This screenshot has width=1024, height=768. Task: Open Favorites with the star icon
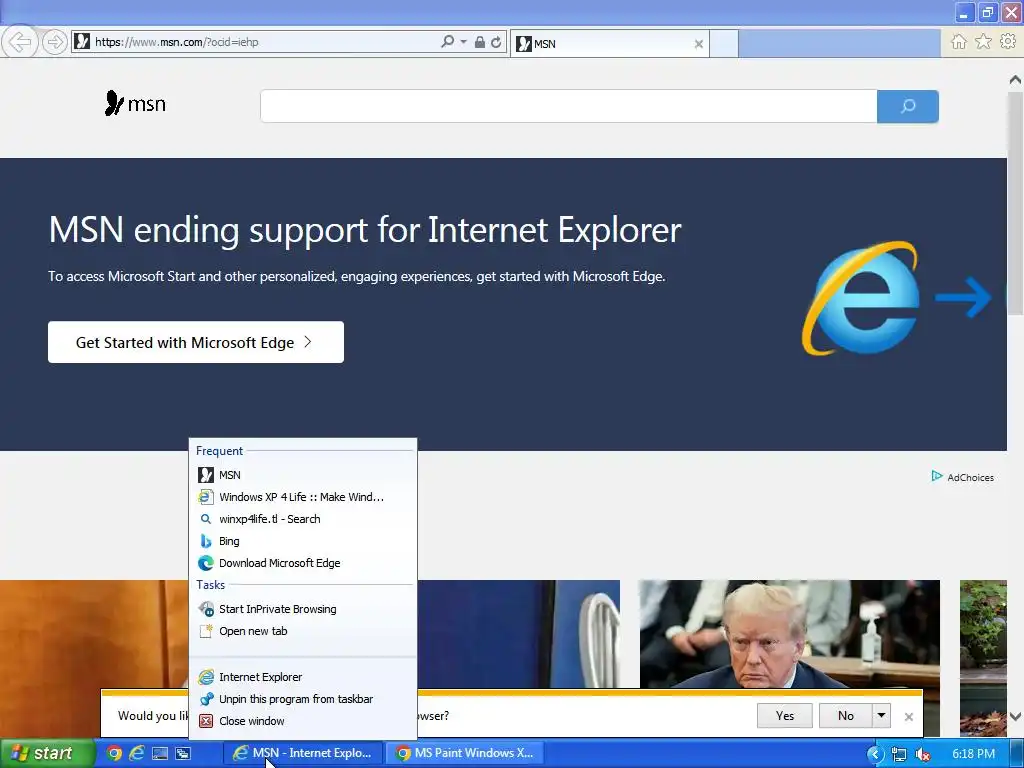point(983,42)
